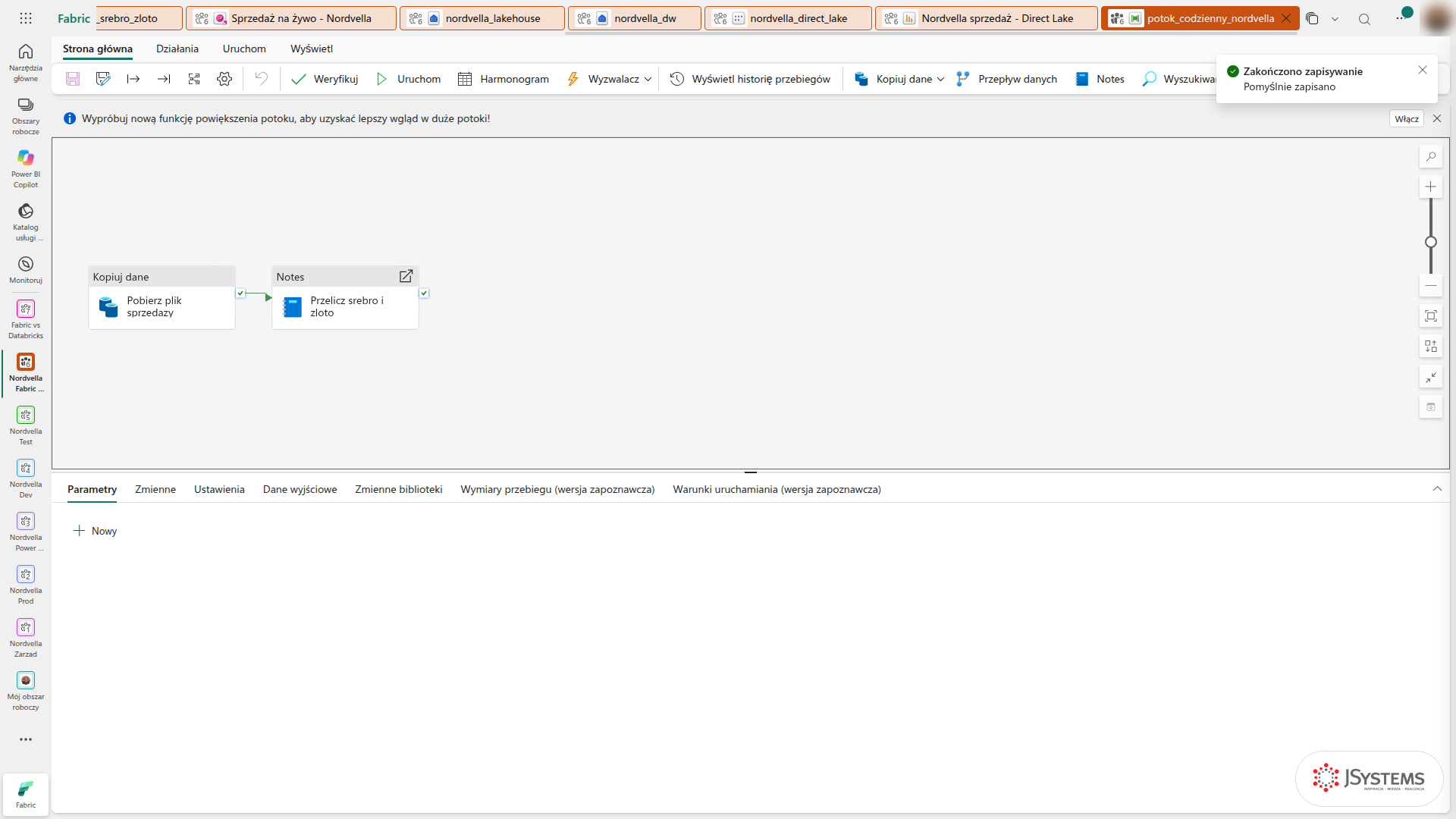Expand the Kopiuj dane dropdown arrow
Screen dimensions: 1456x819
tap(941, 79)
